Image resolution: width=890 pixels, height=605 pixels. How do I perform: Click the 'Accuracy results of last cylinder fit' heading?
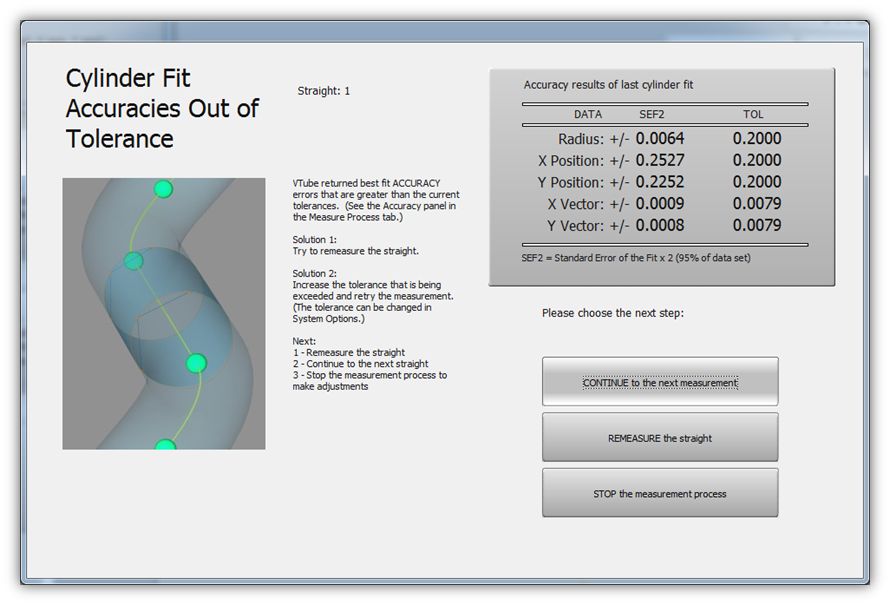tap(608, 85)
